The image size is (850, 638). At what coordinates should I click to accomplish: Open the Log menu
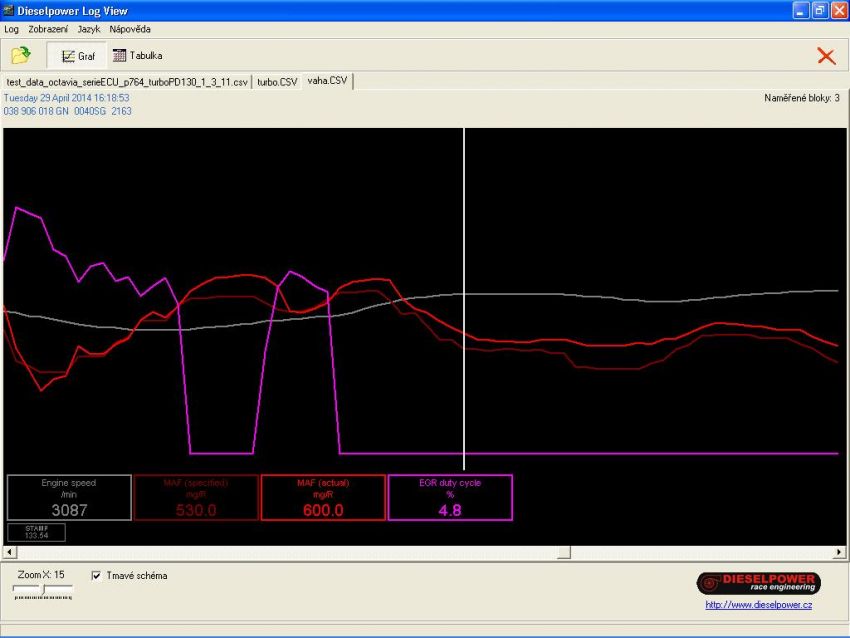(x=11, y=29)
